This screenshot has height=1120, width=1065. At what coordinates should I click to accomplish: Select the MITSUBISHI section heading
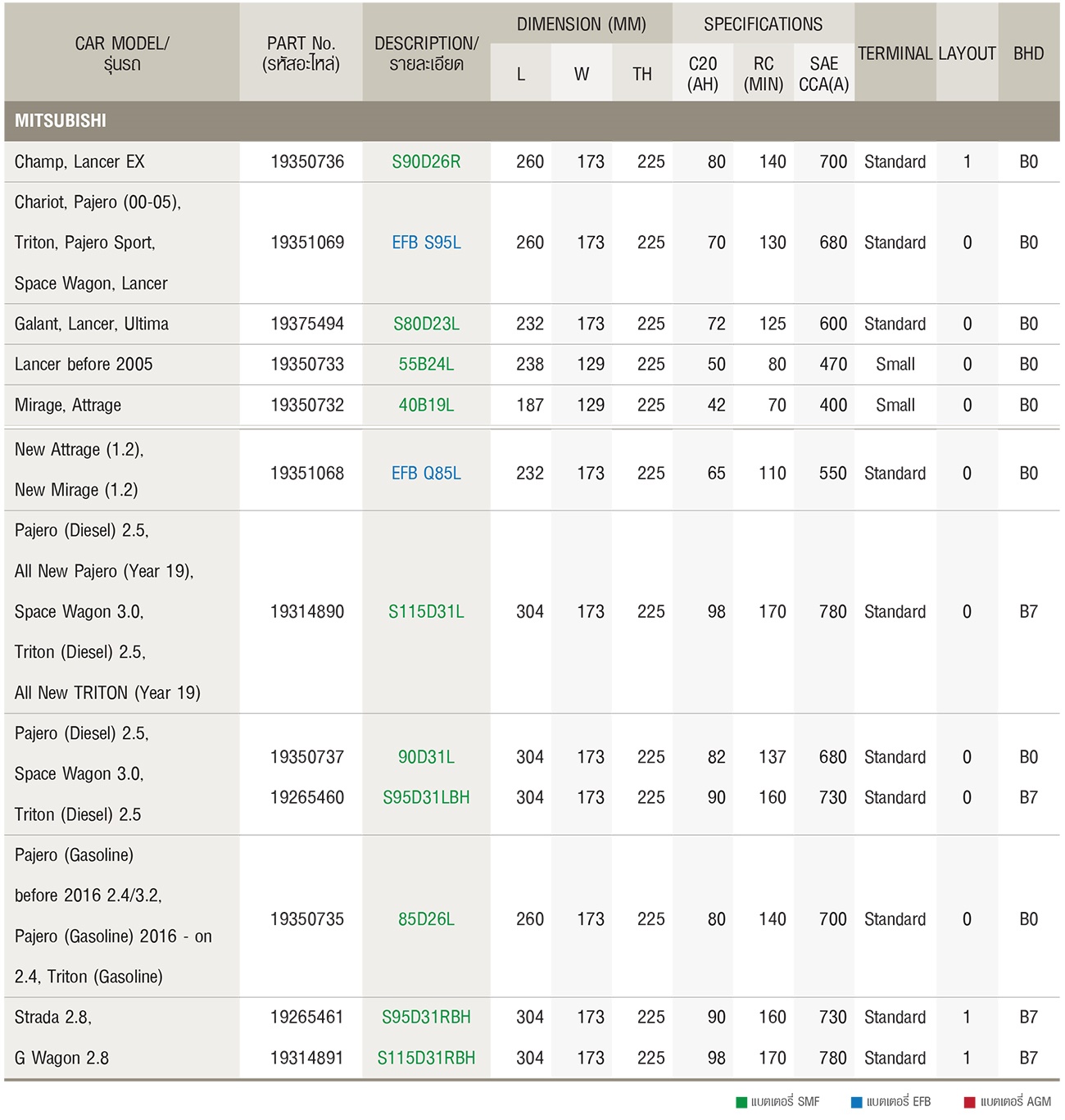click(x=61, y=120)
